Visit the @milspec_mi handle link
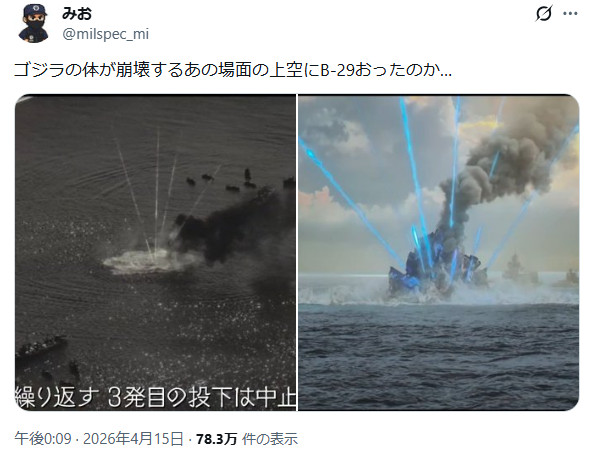 click(x=106, y=34)
